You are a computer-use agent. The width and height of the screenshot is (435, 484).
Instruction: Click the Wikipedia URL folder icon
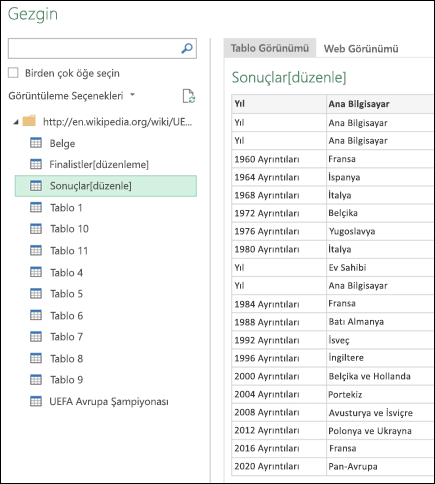29,121
